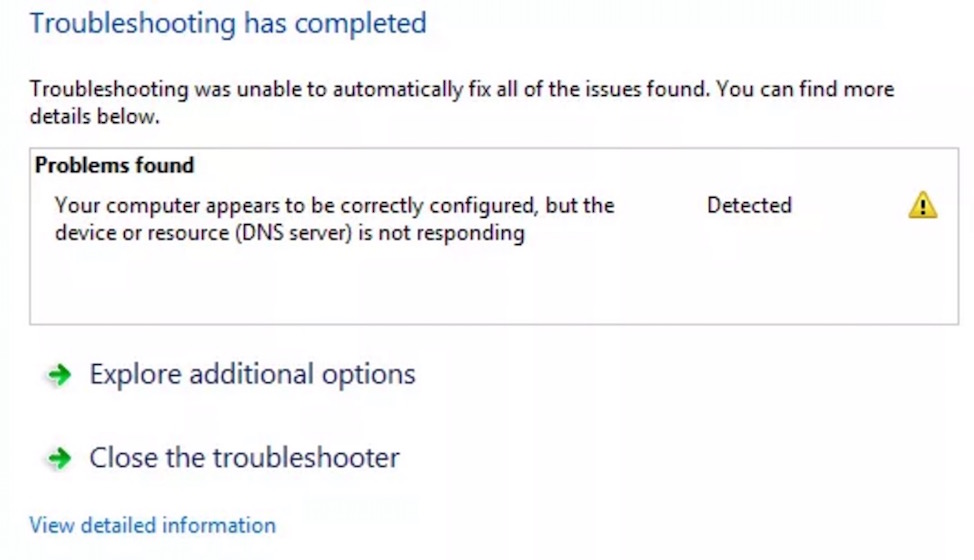Click the word 'completed' in the blue heading
This screenshot has width=974, height=560.
(360, 24)
